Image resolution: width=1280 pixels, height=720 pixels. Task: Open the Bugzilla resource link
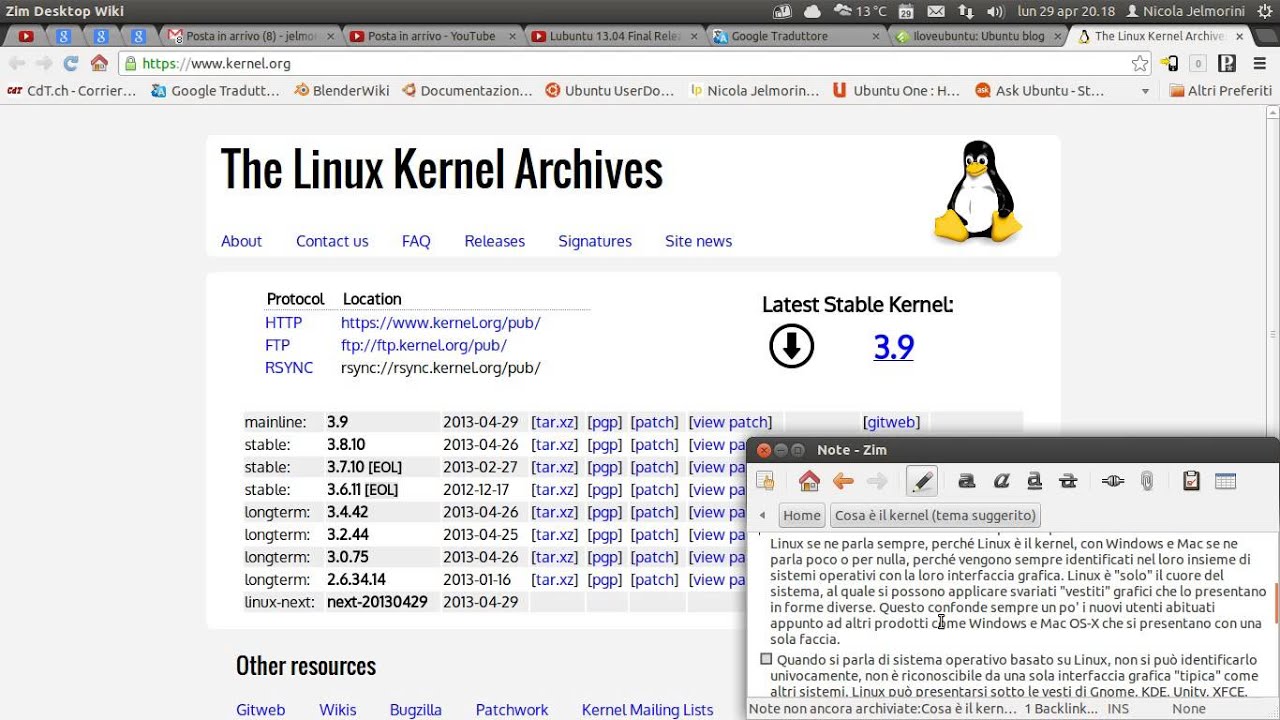pyautogui.click(x=416, y=710)
